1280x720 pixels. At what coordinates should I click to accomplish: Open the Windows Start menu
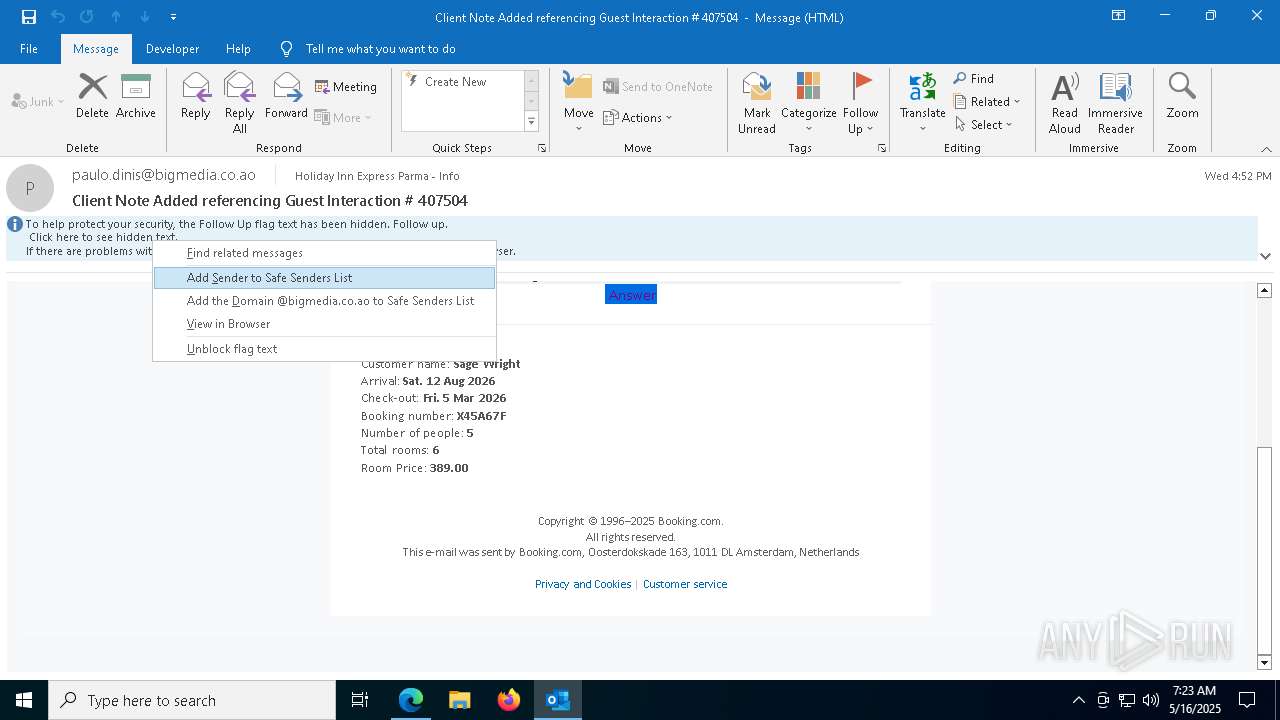tap(24, 700)
